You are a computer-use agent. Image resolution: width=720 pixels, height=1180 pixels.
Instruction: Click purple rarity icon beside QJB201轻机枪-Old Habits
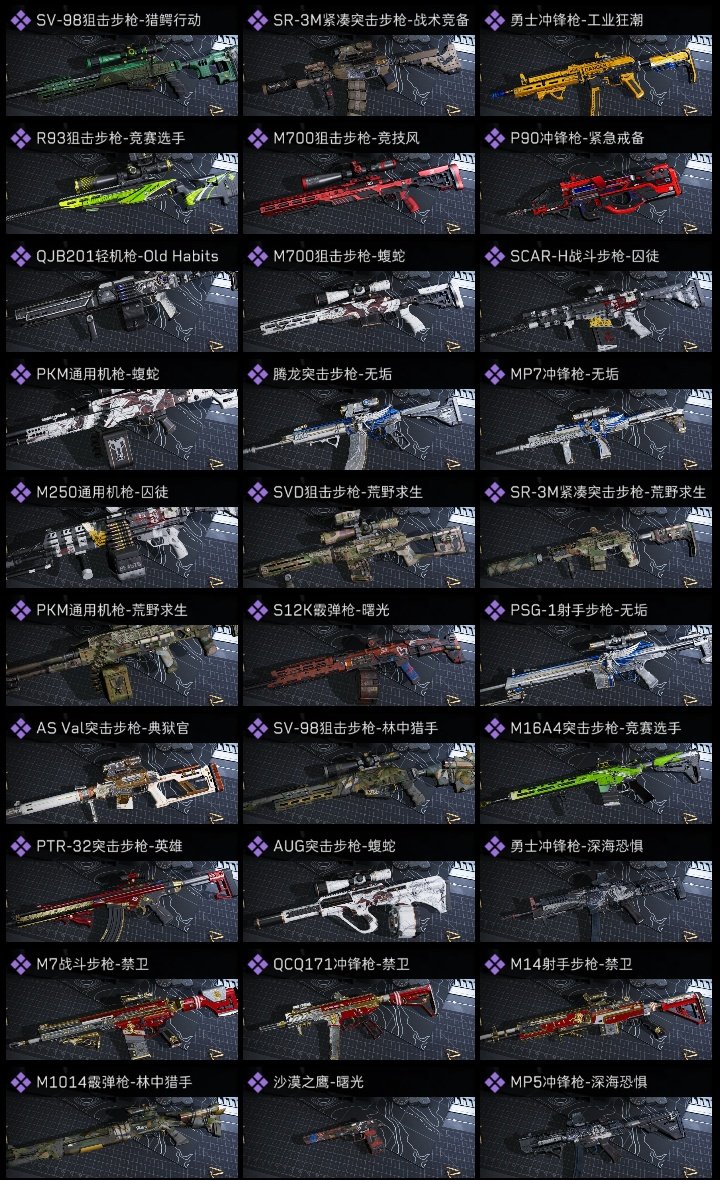(20, 256)
